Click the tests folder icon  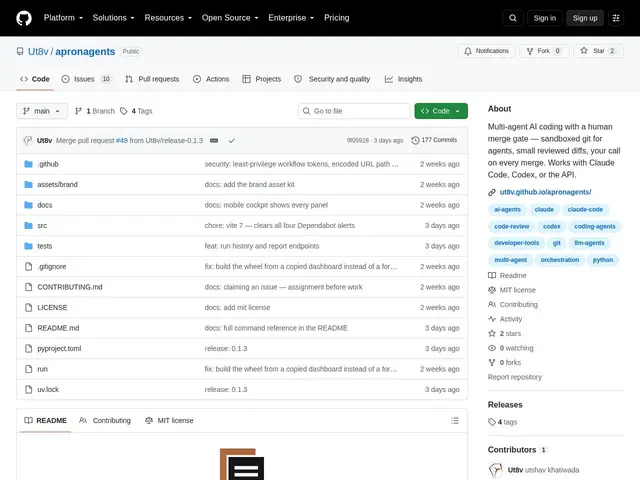click(x=28, y=246)
